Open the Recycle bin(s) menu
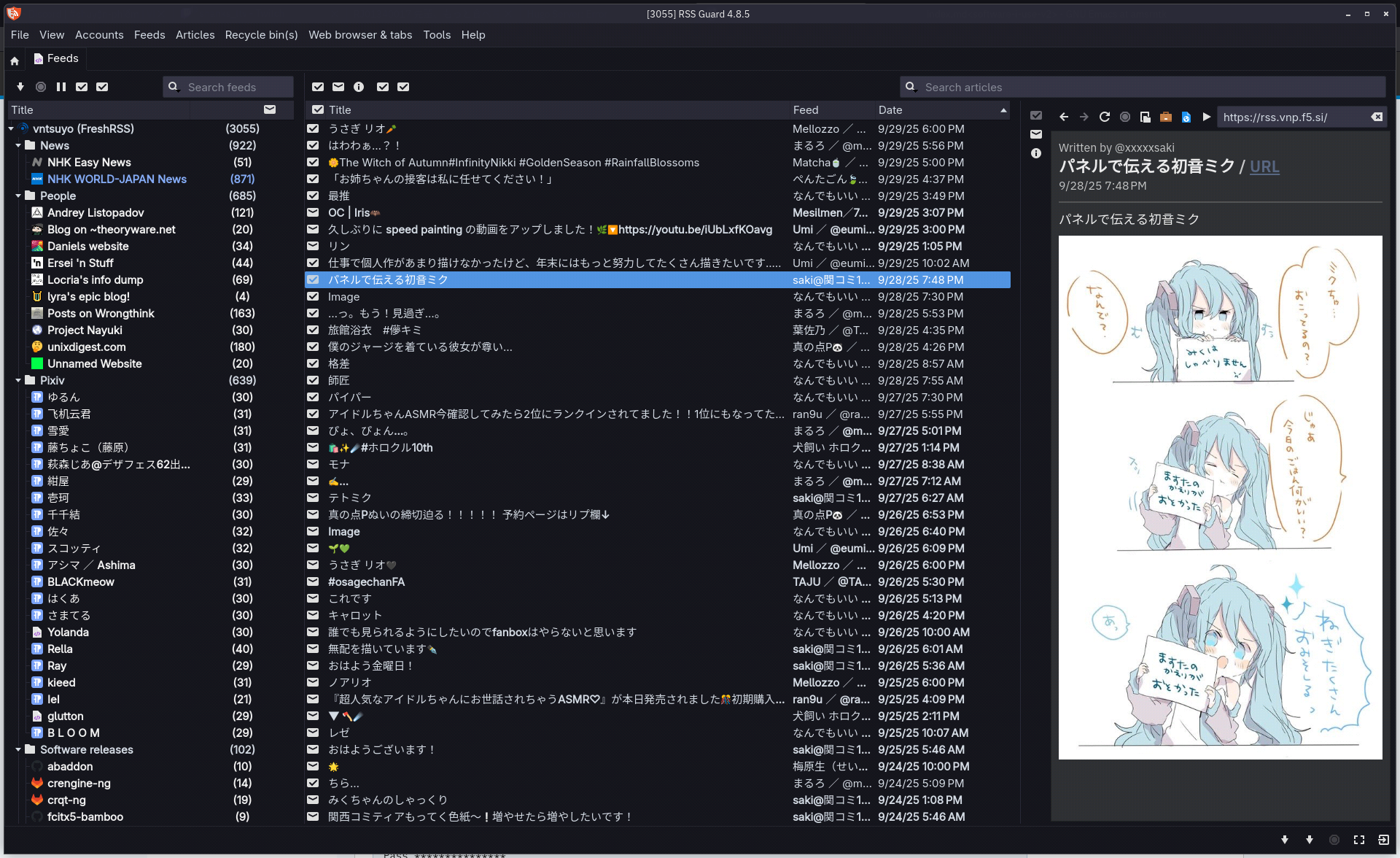 [261, 34]
